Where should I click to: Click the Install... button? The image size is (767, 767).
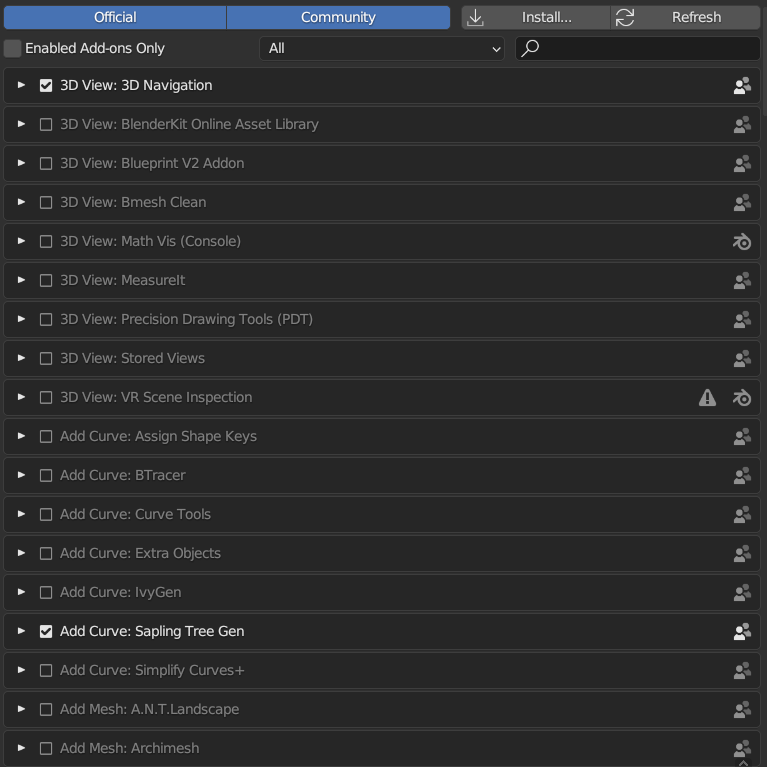pos(536,18)
